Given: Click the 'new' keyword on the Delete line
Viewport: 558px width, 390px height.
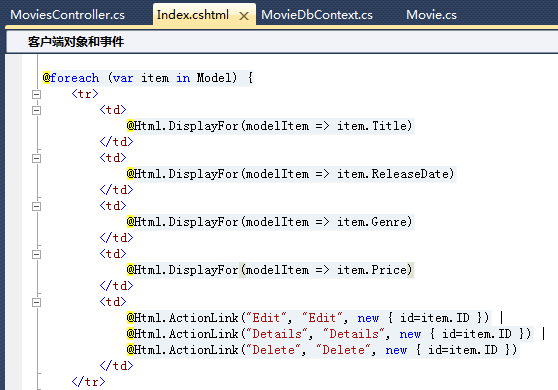Looking at the screenshot, I should tap(396, 350).
